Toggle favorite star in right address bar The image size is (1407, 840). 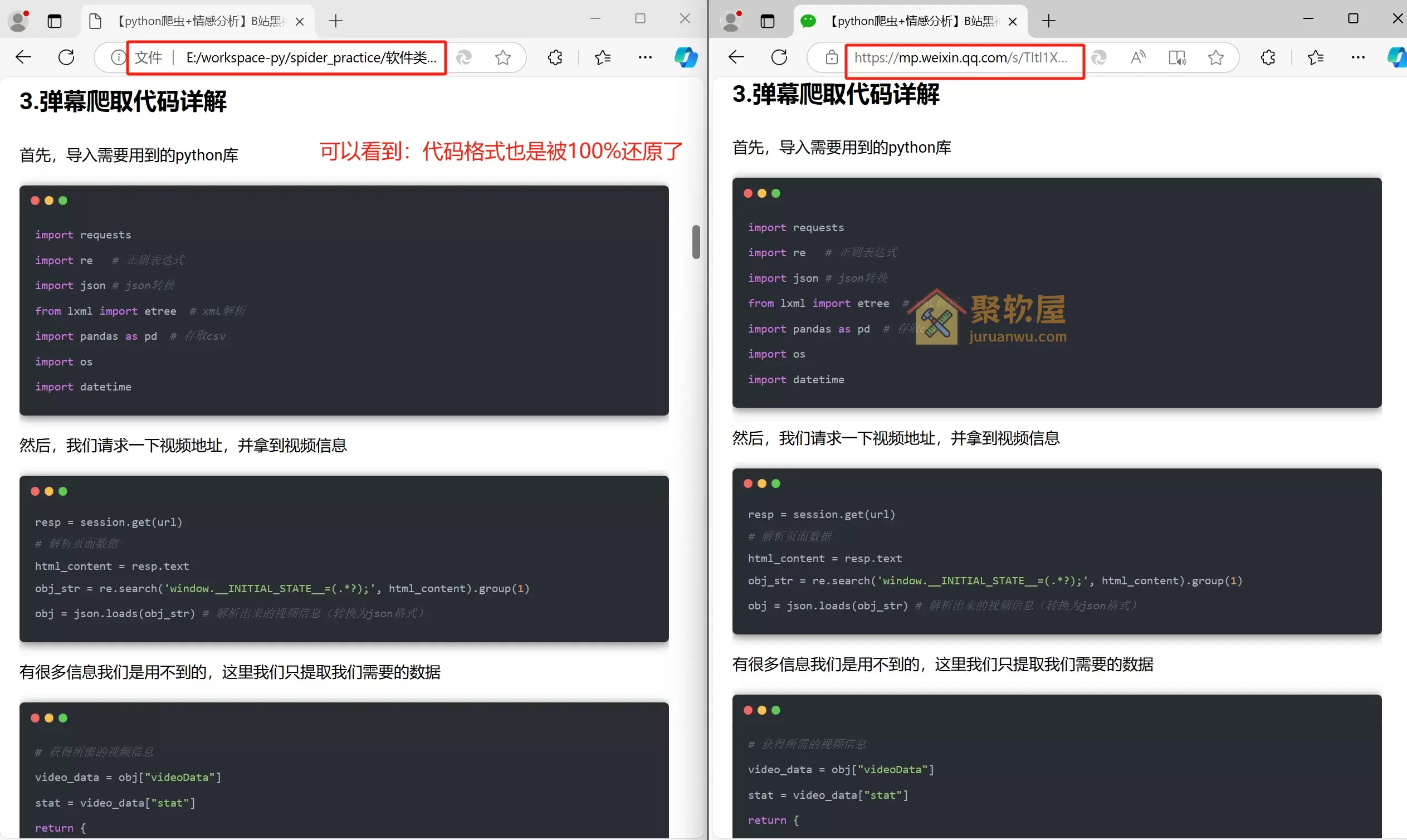[x=1216, y=57]
